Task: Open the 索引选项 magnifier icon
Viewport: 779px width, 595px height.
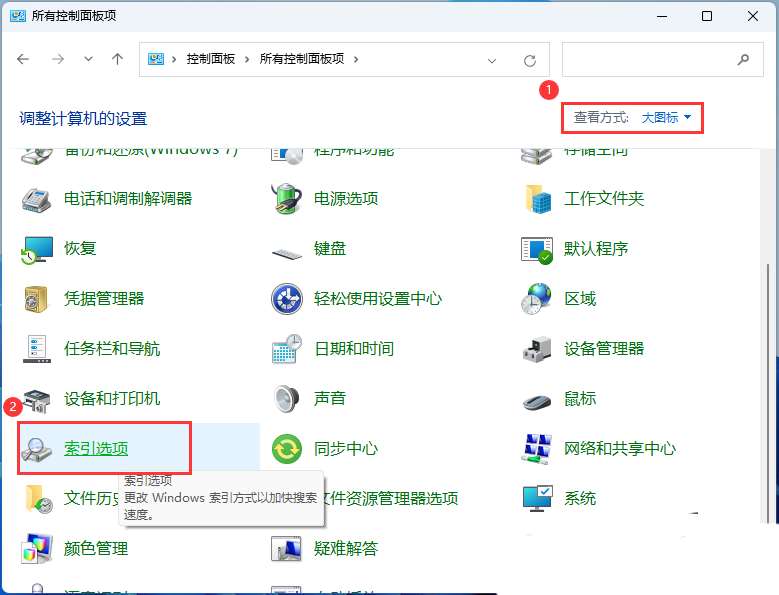Action: 36,449
